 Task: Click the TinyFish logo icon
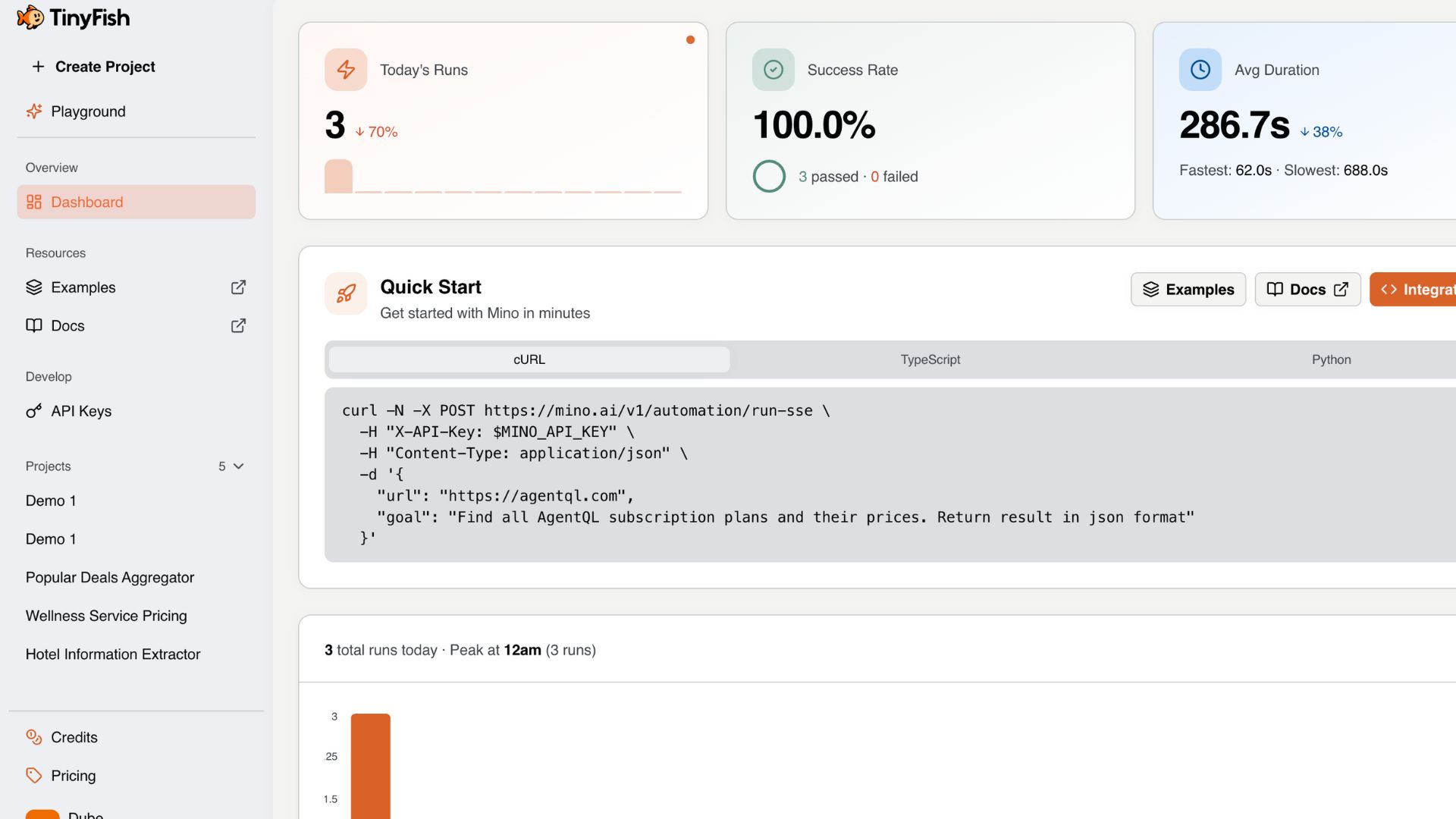pyautogui.click(x=30, y=17)
